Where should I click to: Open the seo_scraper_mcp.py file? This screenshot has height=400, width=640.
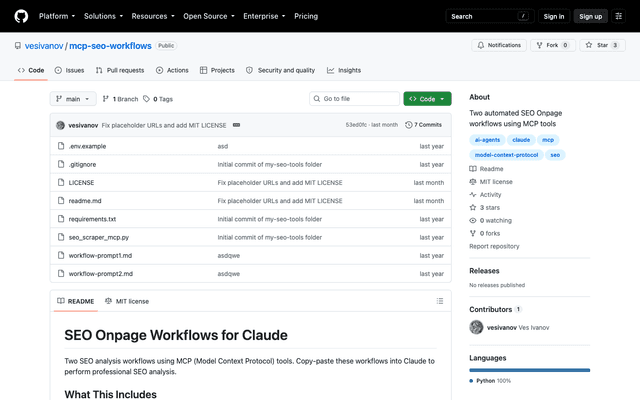tap(99, 237)
